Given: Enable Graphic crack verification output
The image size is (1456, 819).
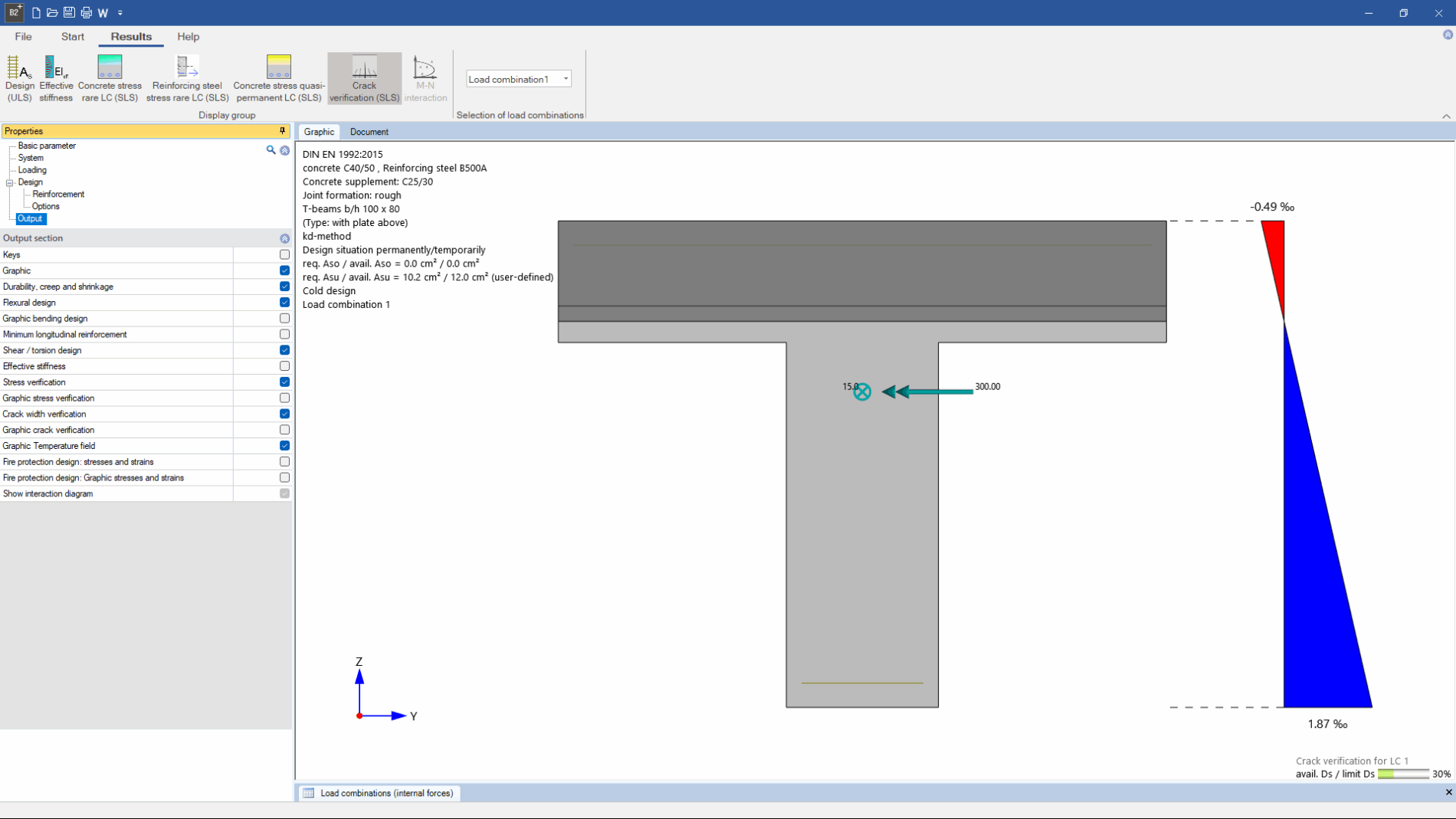Looking at the screenshot, I should click(284, 430).
